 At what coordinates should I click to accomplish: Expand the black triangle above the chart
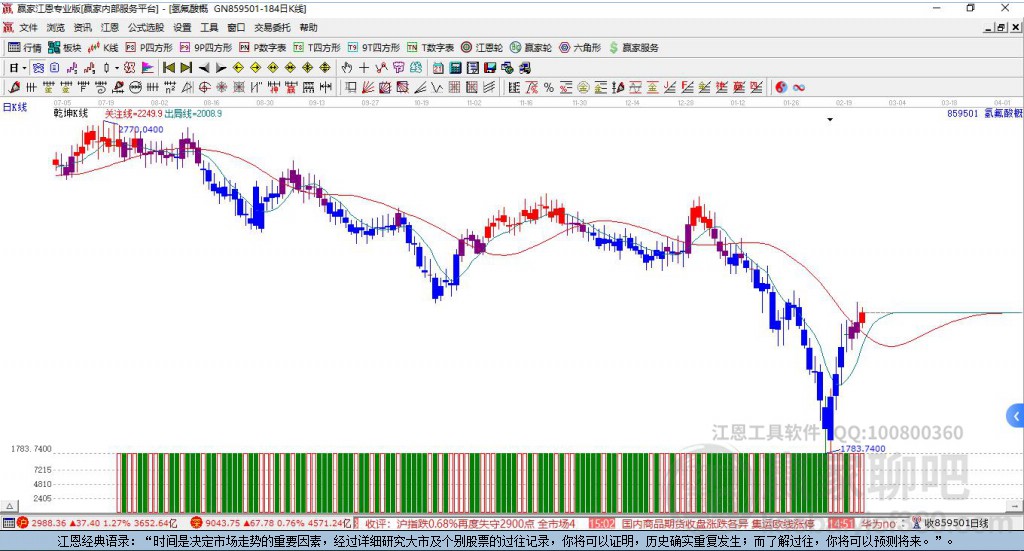tap(830, 119)
